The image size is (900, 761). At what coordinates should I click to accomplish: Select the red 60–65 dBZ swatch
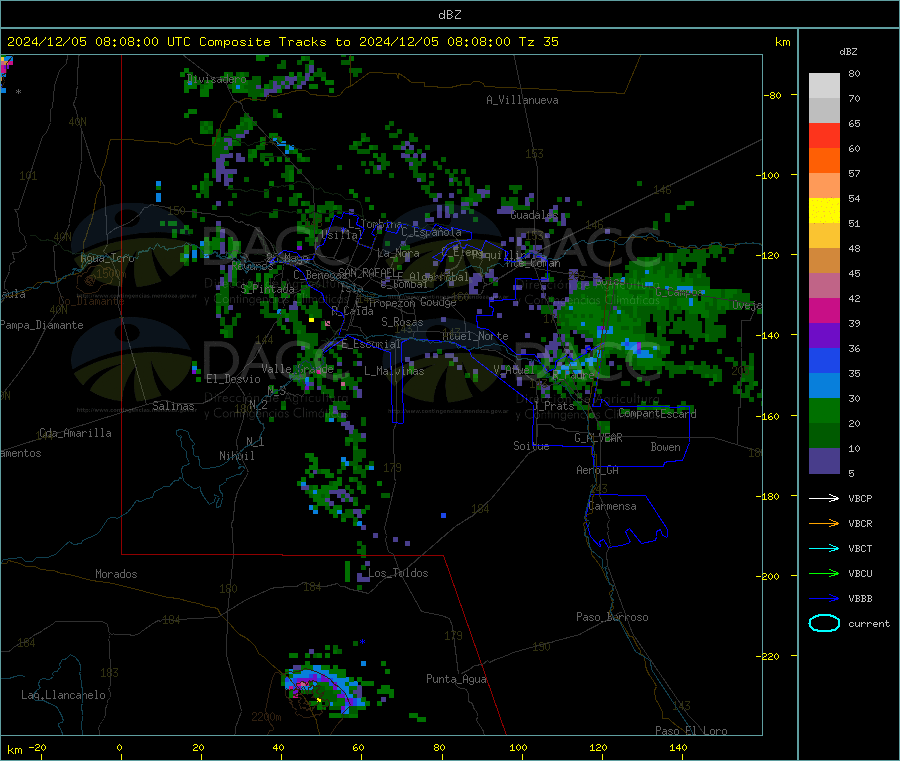tap(824, 135)
